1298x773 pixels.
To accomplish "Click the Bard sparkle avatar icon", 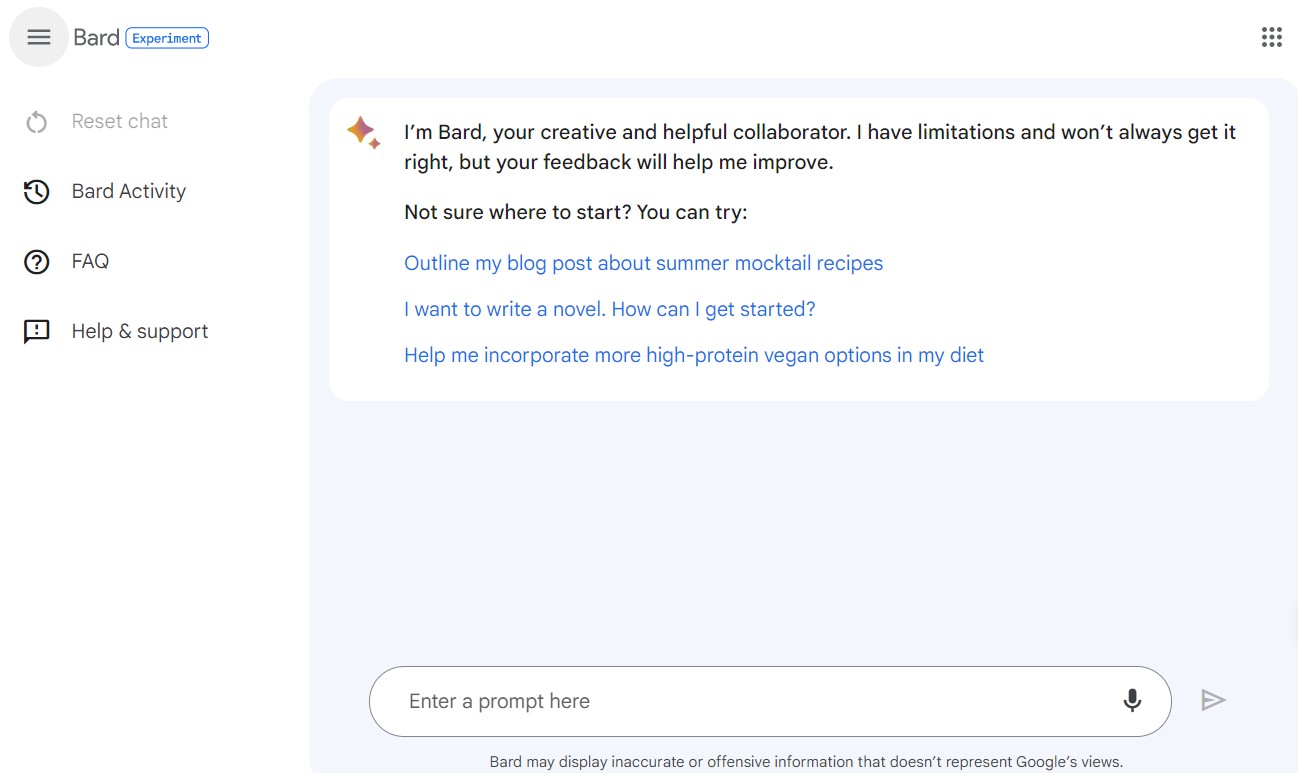I will coord(362,132).
